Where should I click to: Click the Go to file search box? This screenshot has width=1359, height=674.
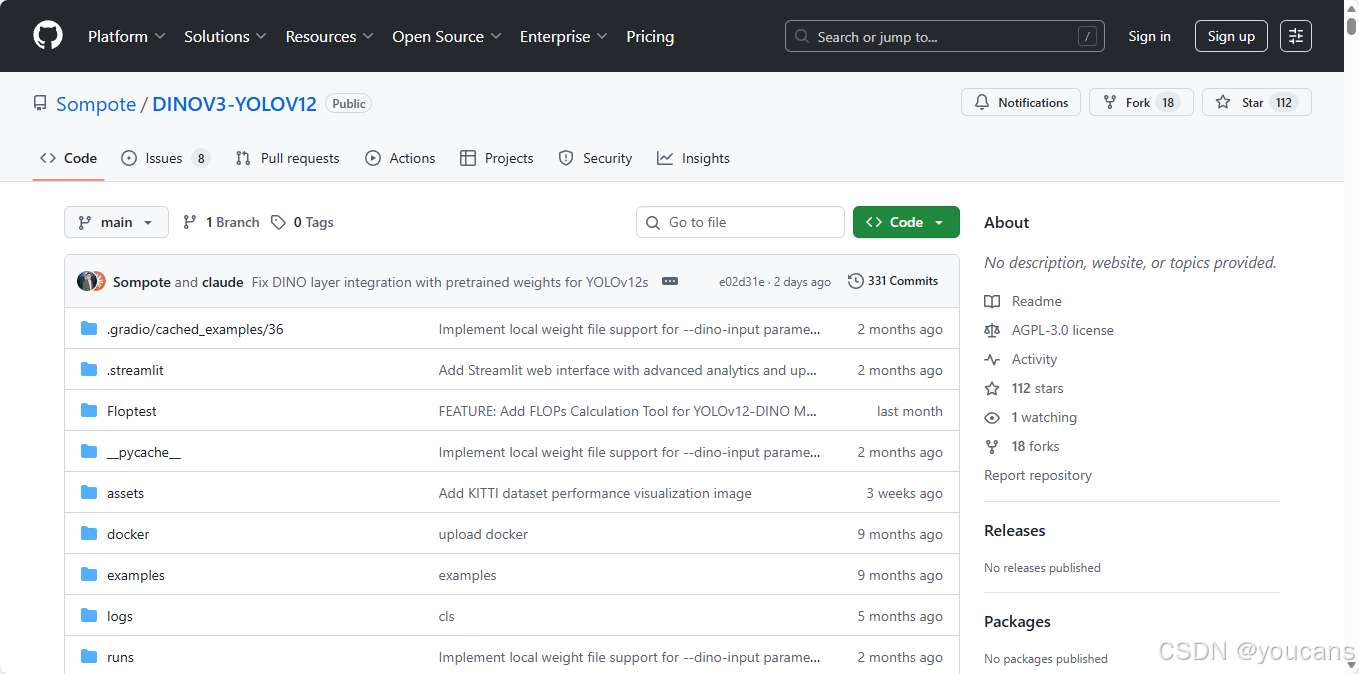pyautogui.click(x=740, y=222)
